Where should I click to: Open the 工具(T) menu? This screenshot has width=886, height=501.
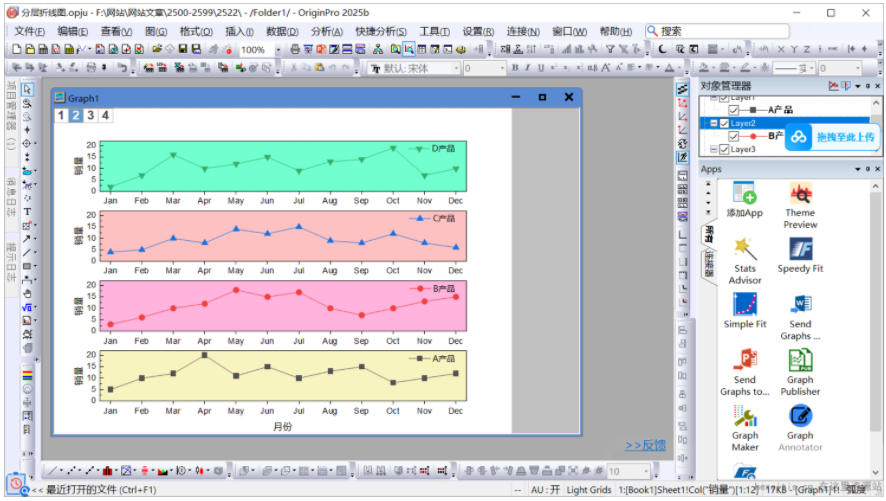pos(435,31)
